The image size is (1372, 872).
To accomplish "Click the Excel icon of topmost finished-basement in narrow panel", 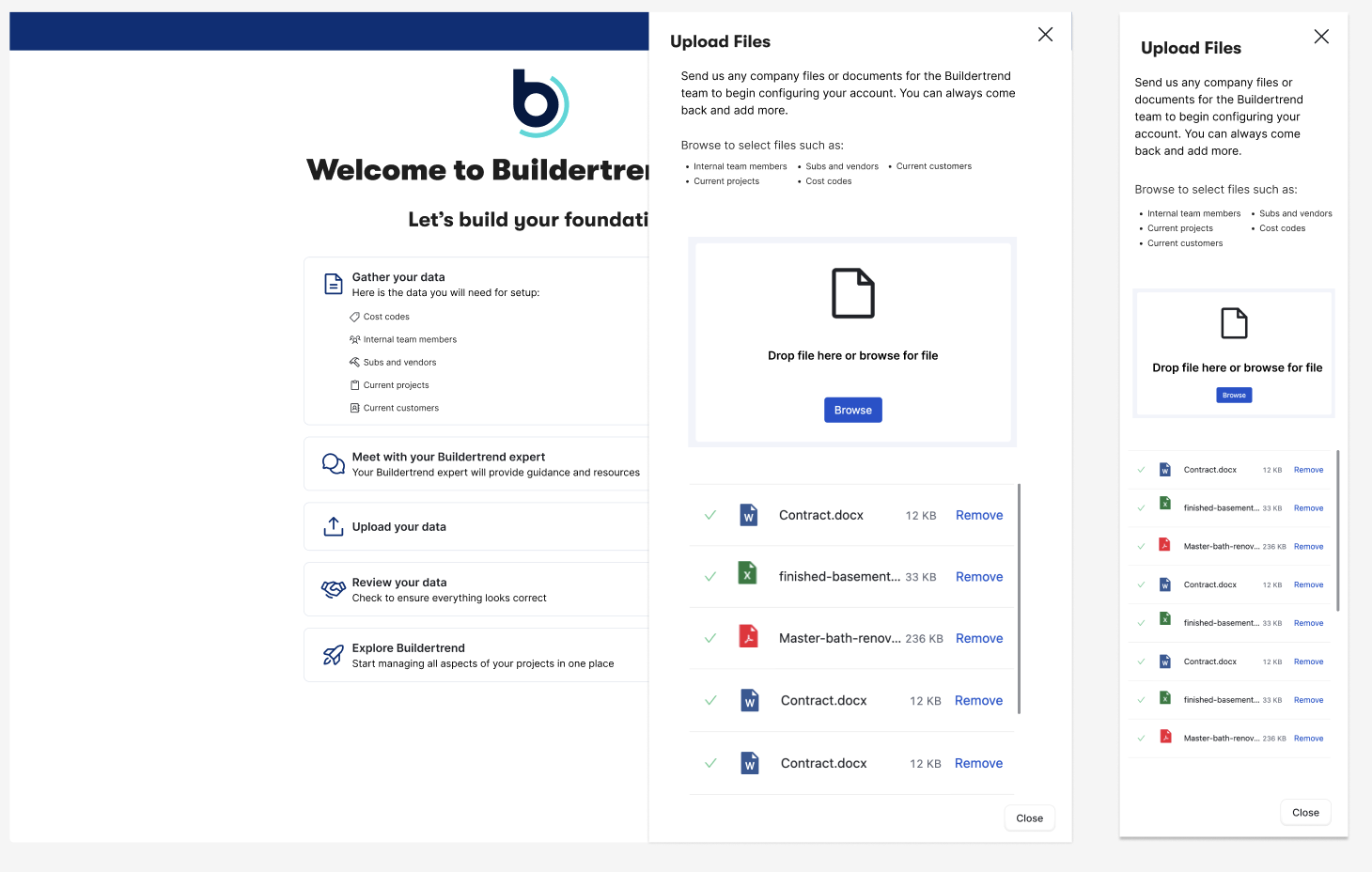I will point(1164,503).
